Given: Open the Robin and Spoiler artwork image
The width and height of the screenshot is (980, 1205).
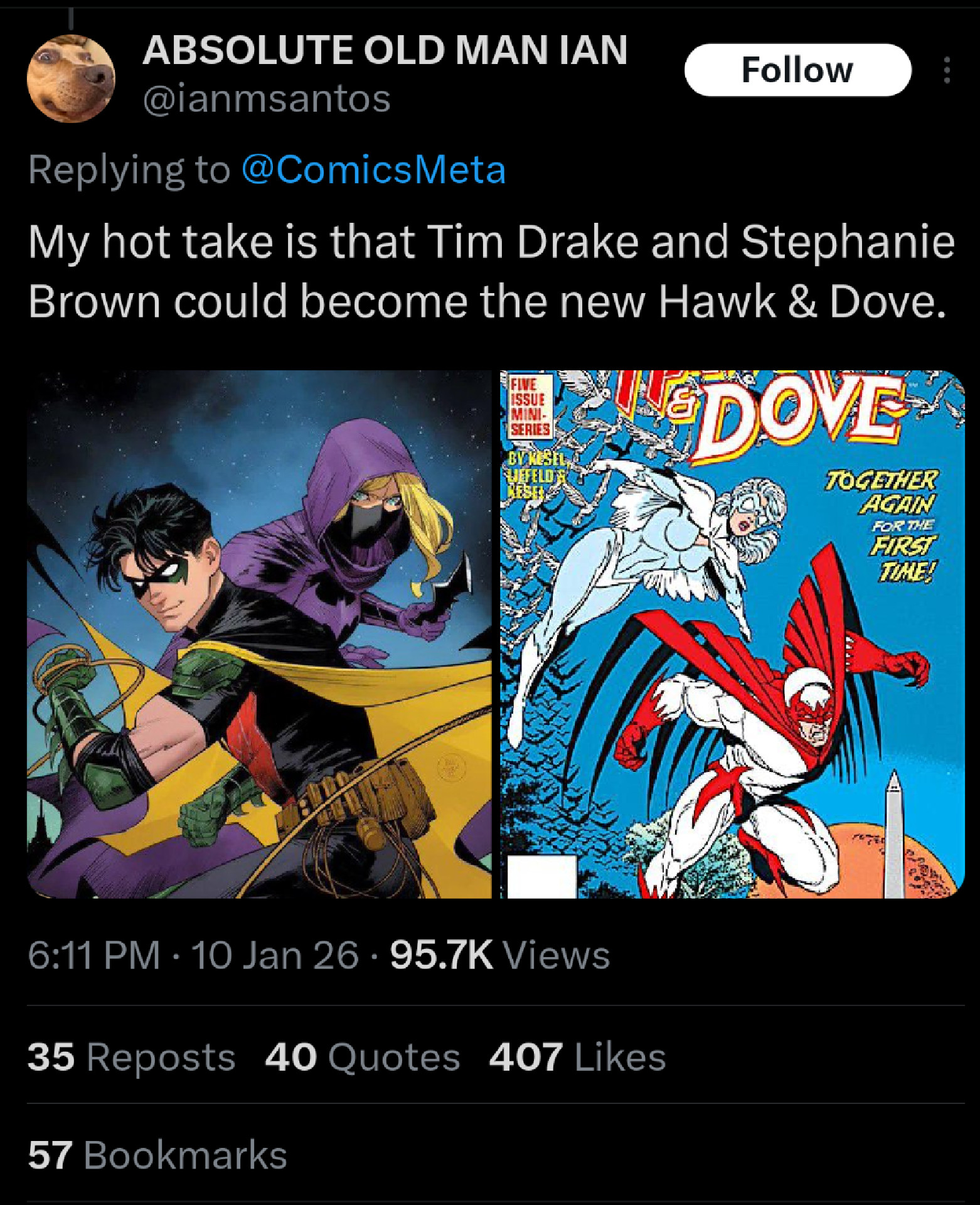Looking at the screenshot, I should [259, 634].
